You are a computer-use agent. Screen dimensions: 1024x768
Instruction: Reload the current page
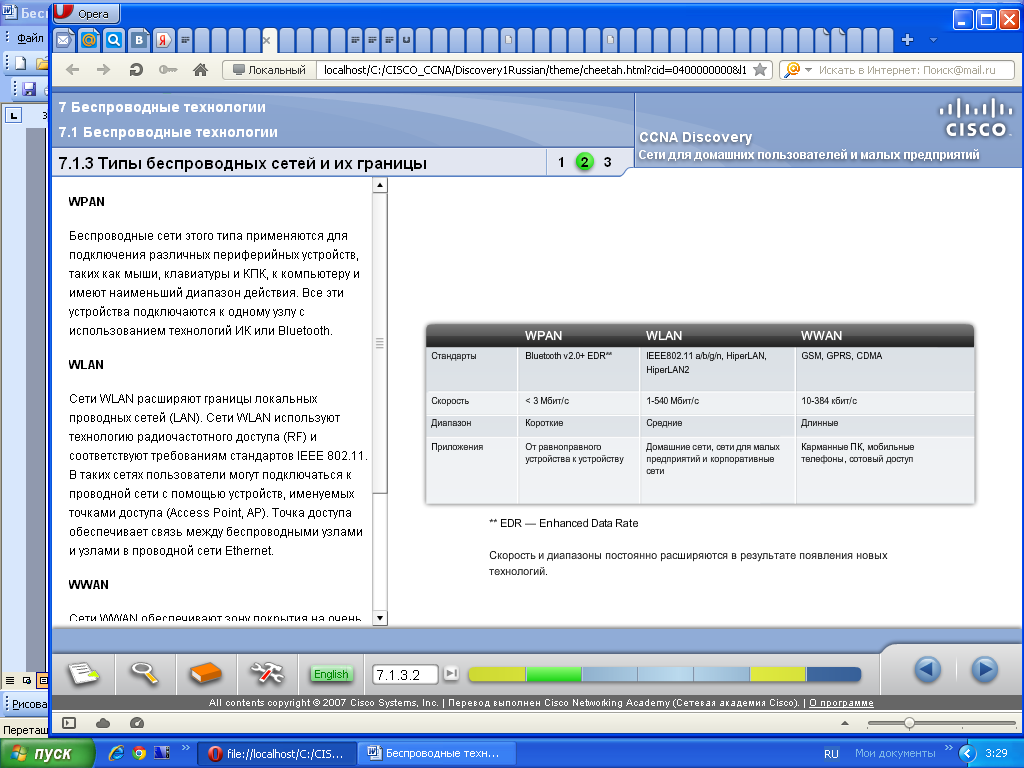click(x=136, y=69)
